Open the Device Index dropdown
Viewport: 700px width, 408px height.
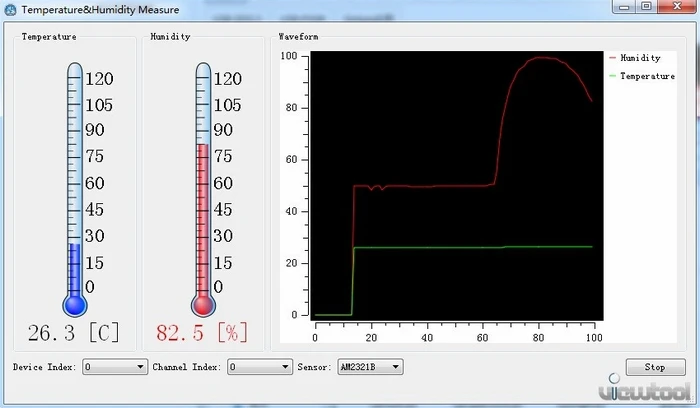pyautogui.click(x=115, y=367)
